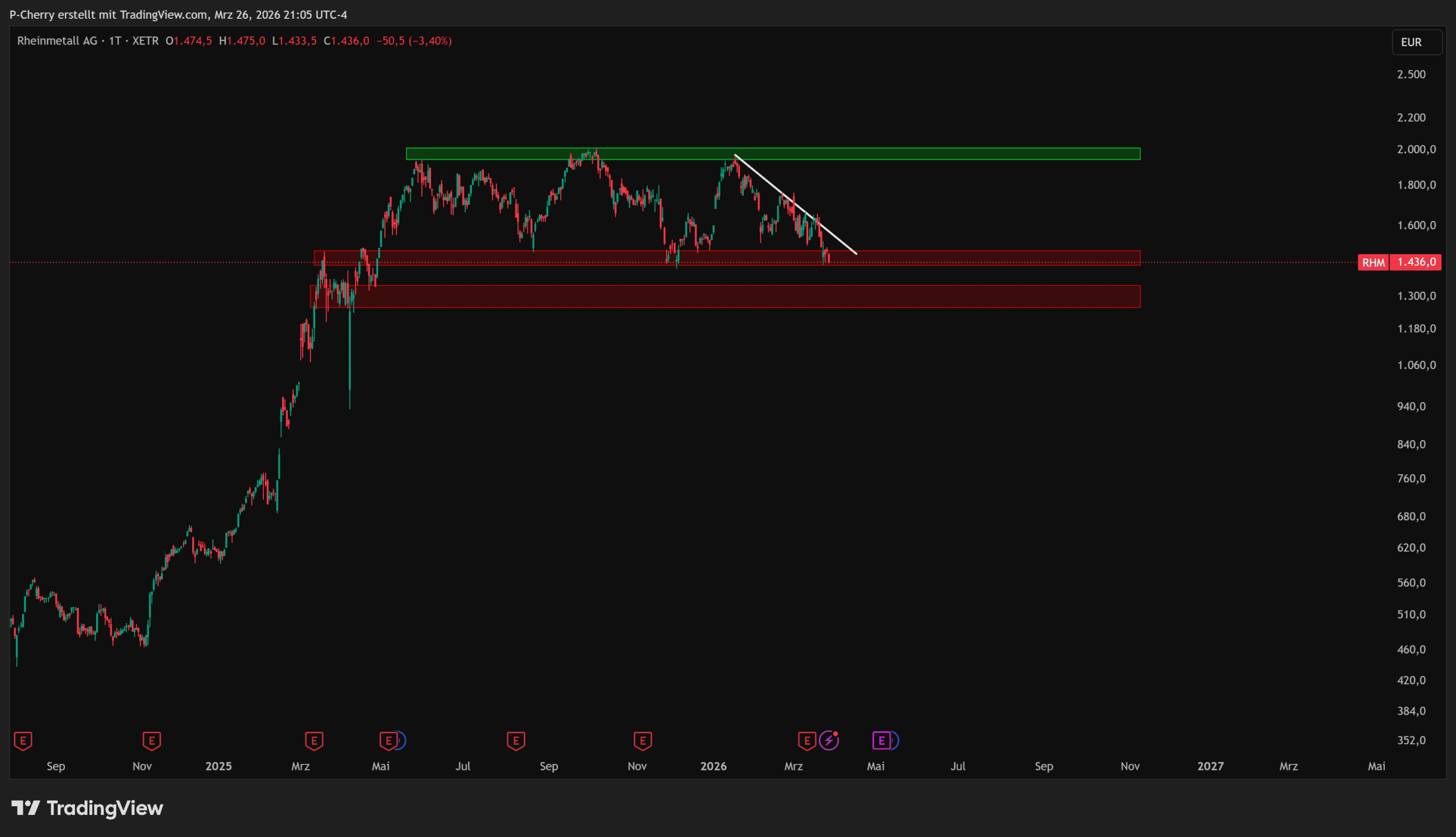The height and width of the screenshot is (837, 1456).
Task: Click the 2027 label on time axis
Action: 1210,766
